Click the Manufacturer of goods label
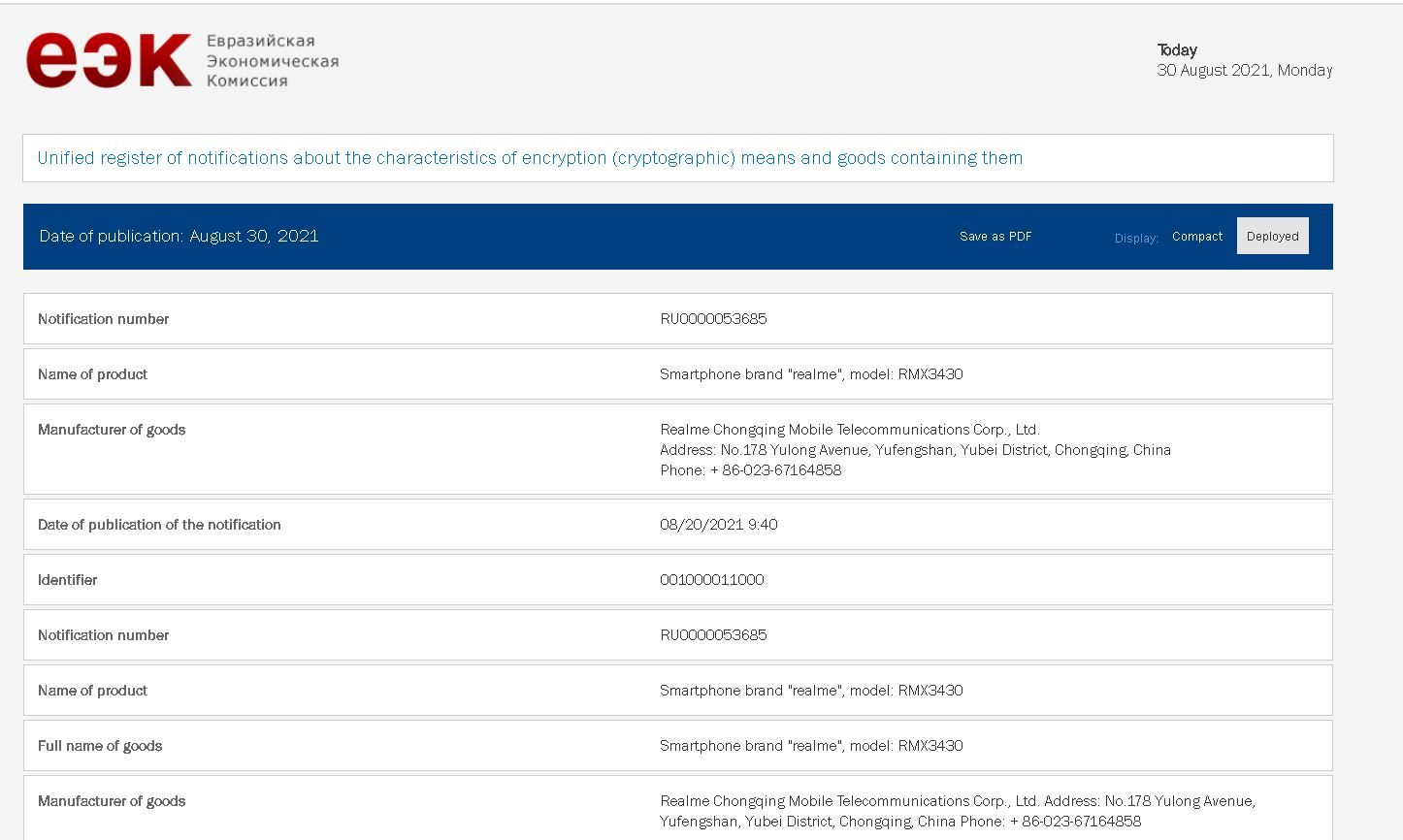The width and height of the screenshot is (1403, 840). 112,430
